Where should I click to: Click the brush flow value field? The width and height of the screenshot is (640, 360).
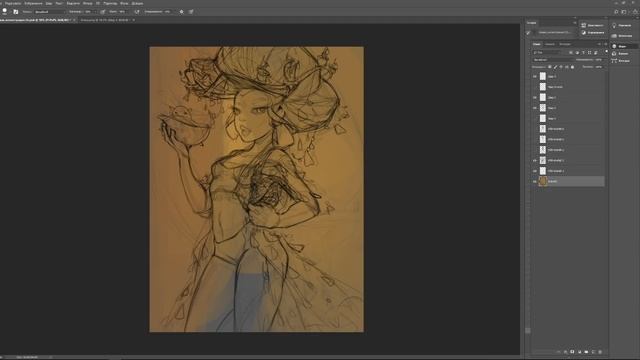122,12
